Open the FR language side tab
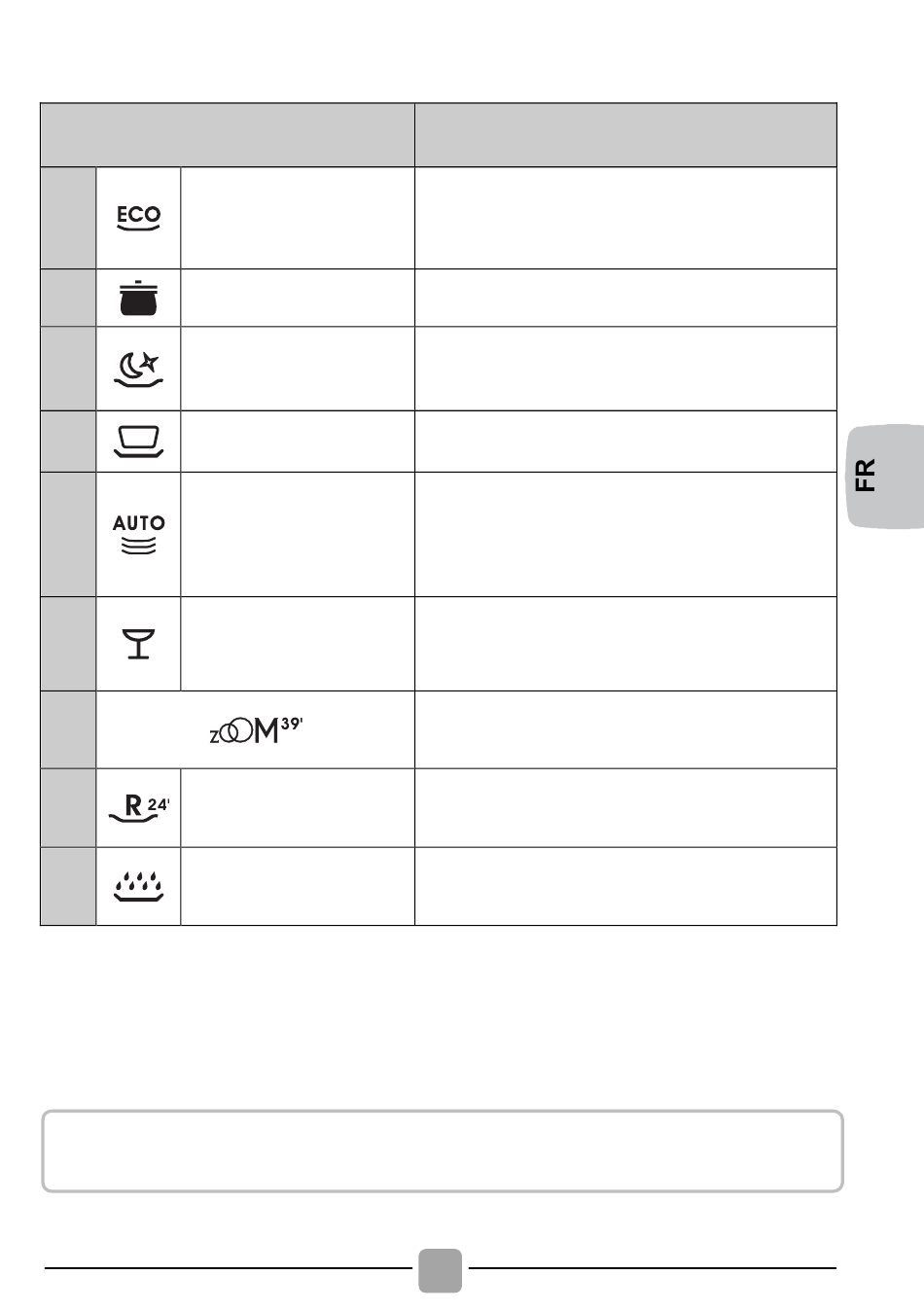 [x=885, y=476]
